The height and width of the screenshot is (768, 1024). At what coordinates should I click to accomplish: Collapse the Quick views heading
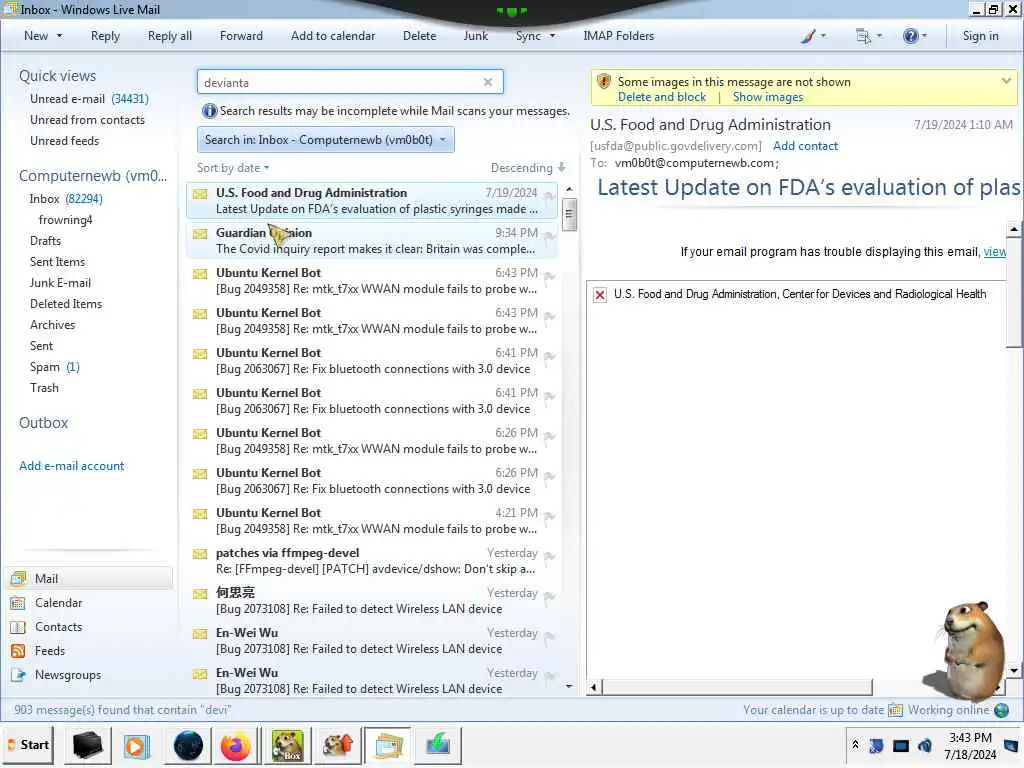click(57, 76)
